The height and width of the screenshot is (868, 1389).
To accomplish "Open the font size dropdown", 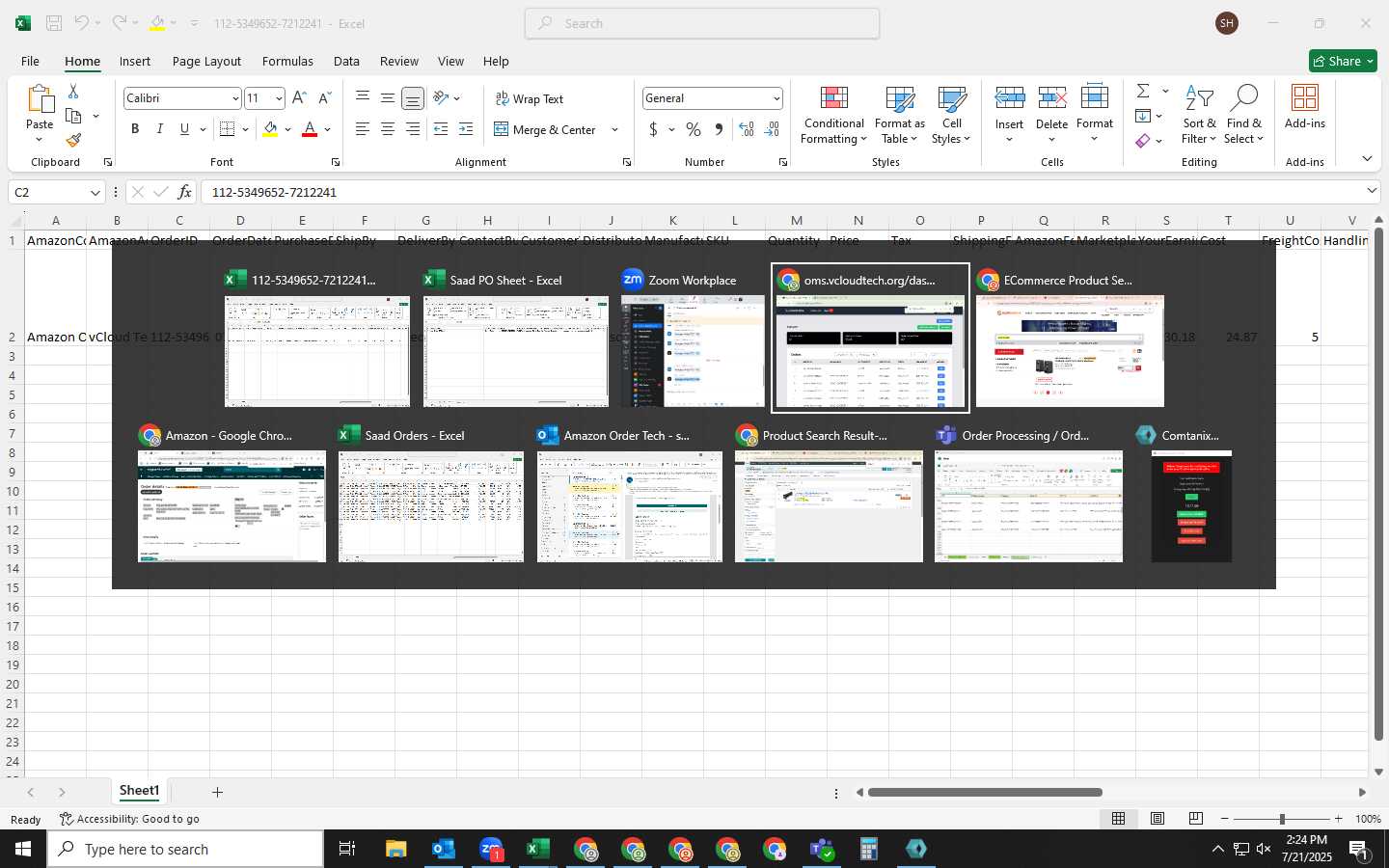I will pos(279,98).
